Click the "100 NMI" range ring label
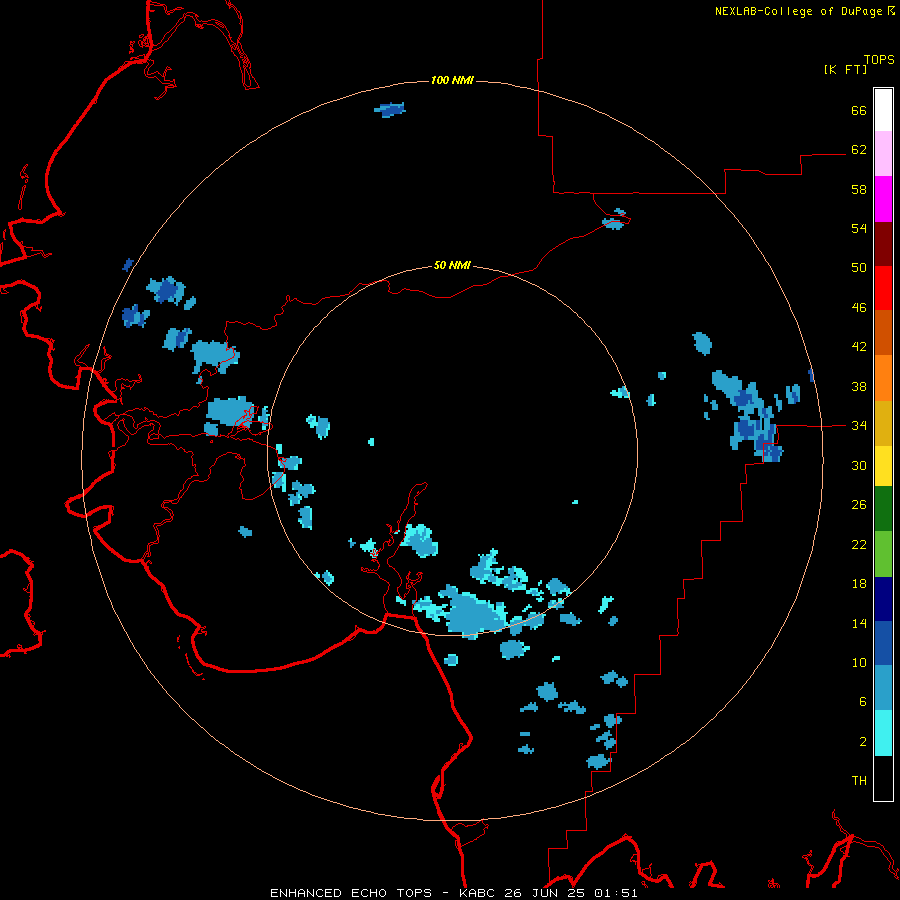This screenshot has width=900, height=900. pyautogui.click(x=452, y=80)
